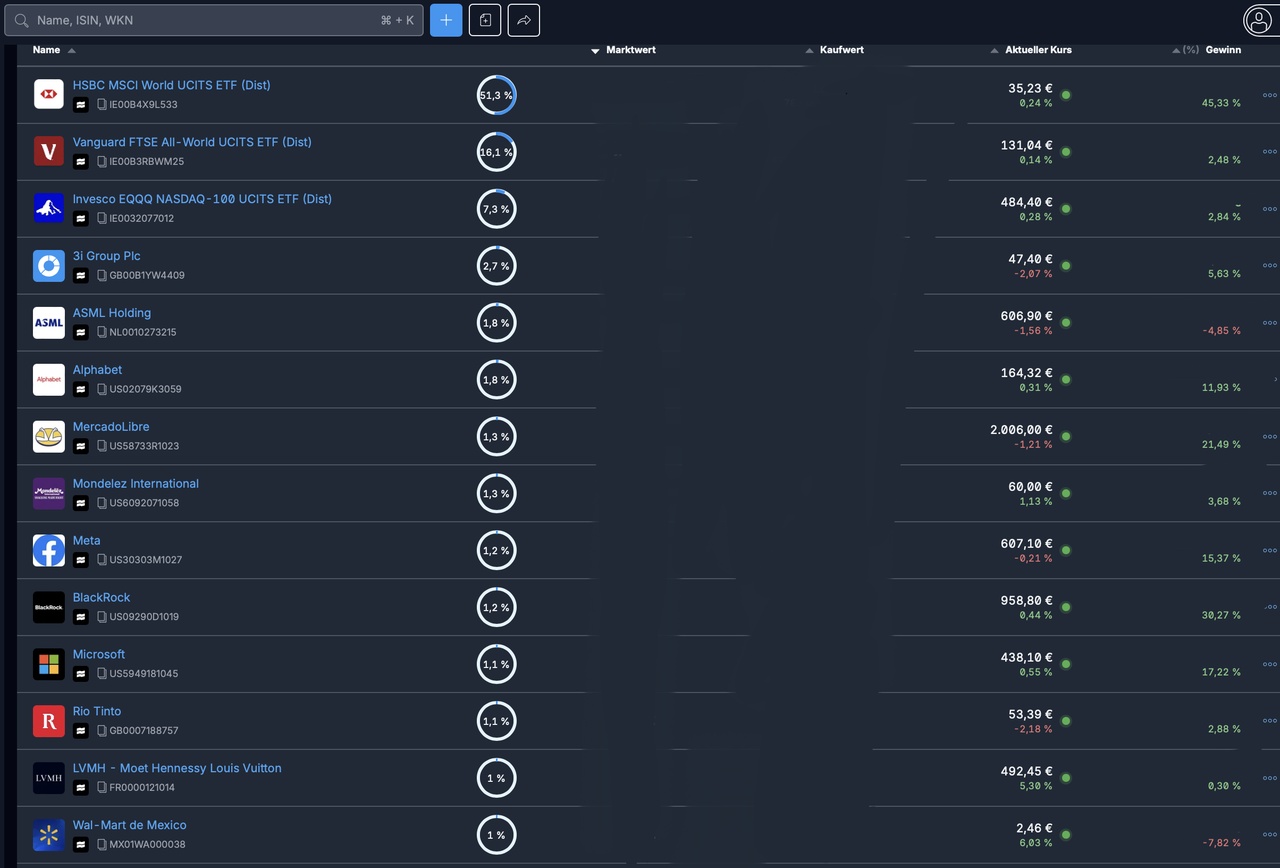The image size is (1280, 868).
Task: Click the Microsoft logo icon
Action: 49,665
